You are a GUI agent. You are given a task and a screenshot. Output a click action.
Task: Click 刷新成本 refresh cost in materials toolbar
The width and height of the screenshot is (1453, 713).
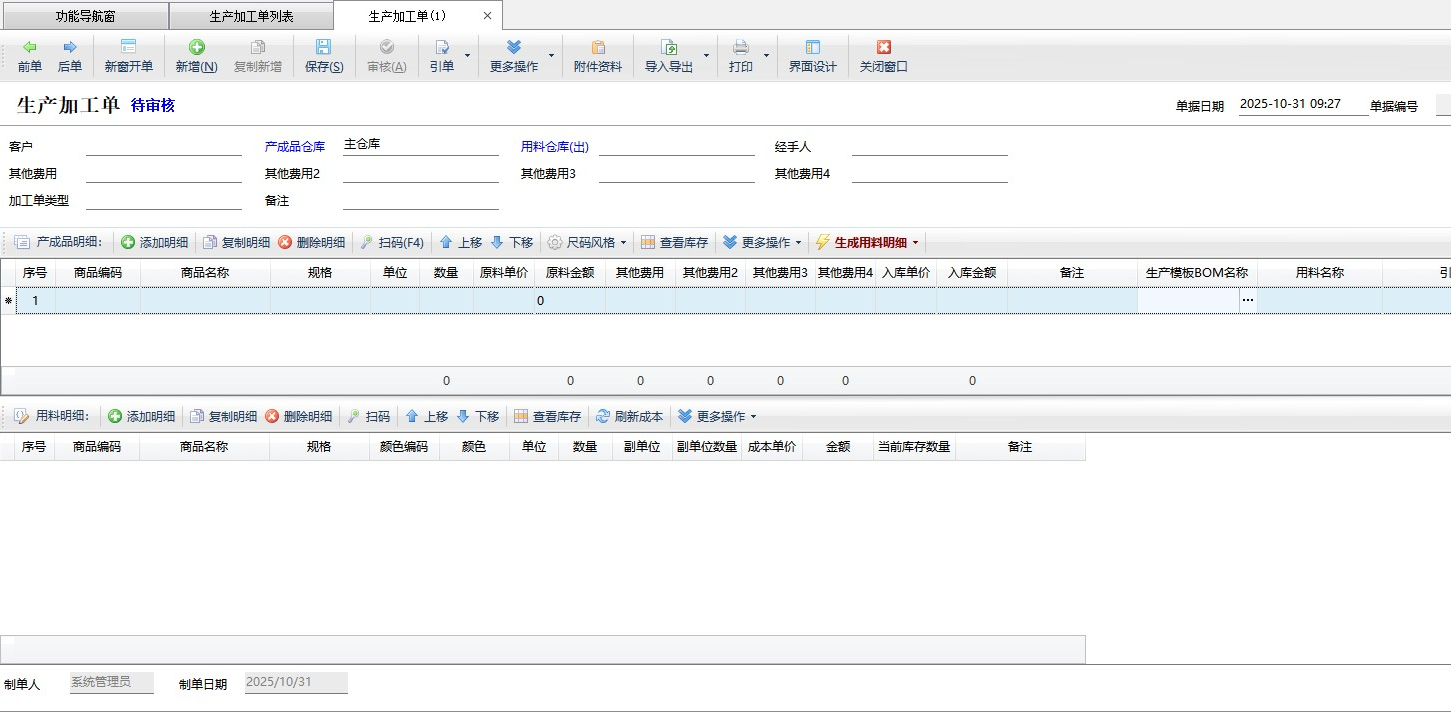click(x=629, y=417)
